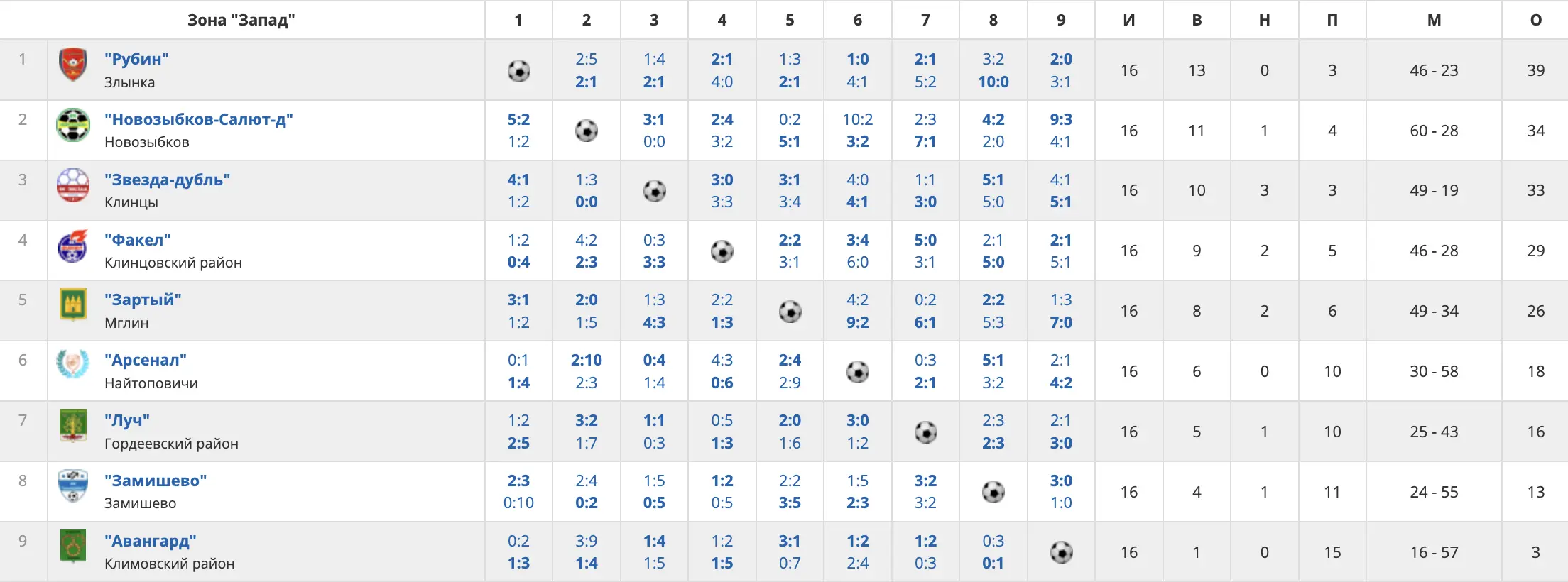Open the 2:10 match score in Arsenal row
Viewport: 1568px width, 582px height.
tap(586, 361)
